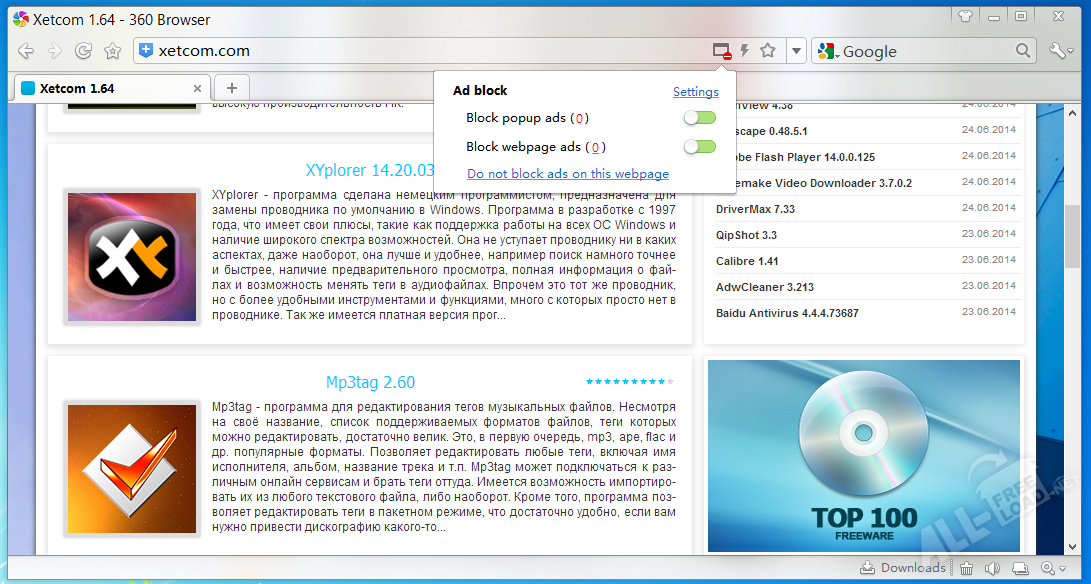The height and width of the screenshot is (584, 1091).
Task: Open a new tab with plus button
Action: tap(231, 88)
